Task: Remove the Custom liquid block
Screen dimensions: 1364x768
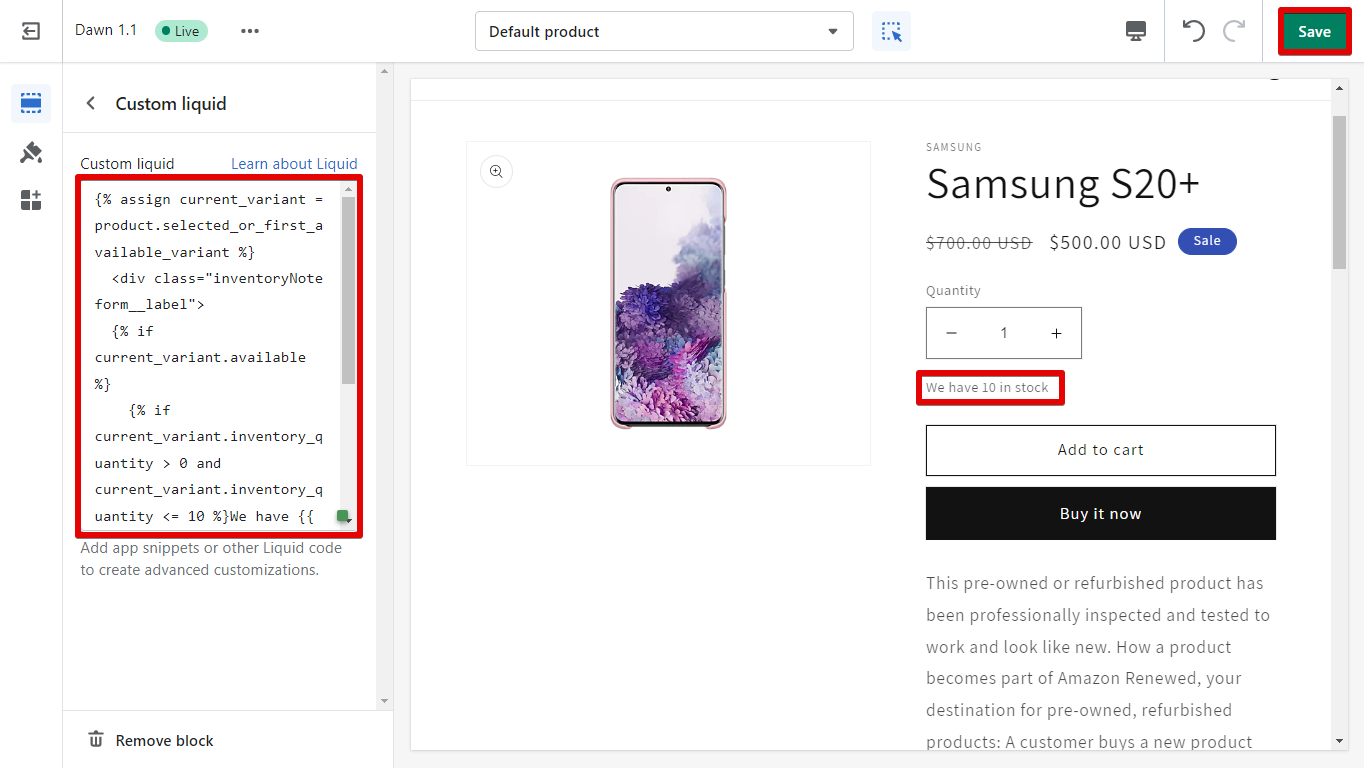Action: coord(152,740)
